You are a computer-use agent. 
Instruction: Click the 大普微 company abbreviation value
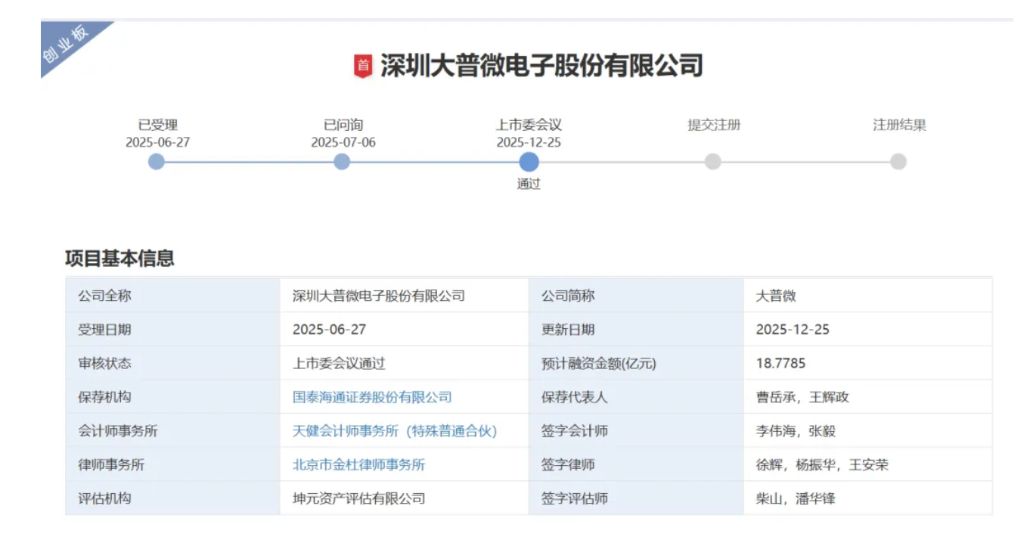coord(776,296)
